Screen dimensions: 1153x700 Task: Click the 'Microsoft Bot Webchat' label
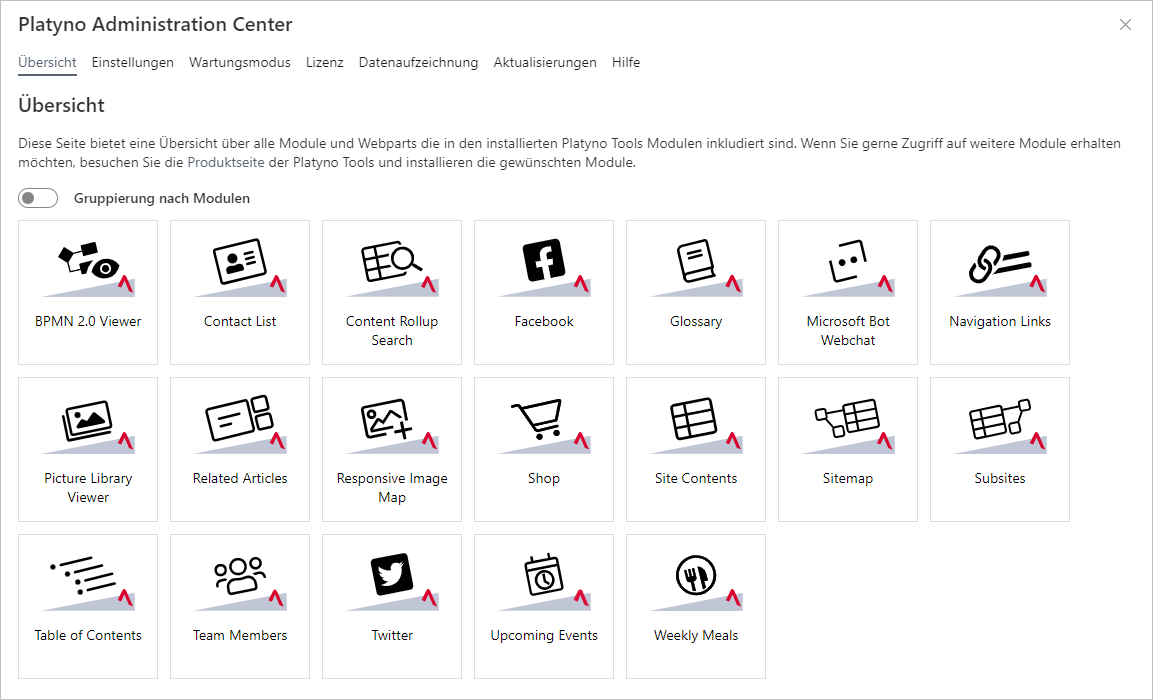point(848,331)
